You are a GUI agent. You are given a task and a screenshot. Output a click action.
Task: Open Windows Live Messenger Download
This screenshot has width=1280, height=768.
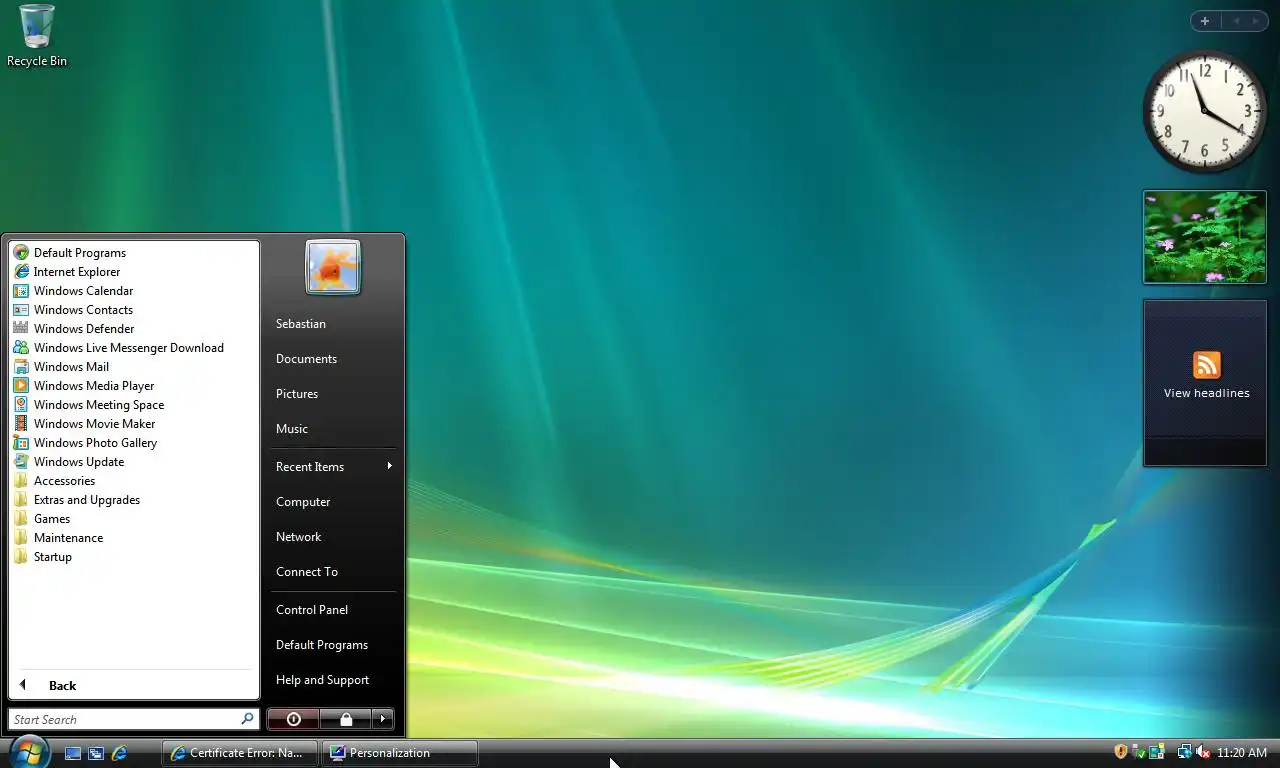click(x=134, y=348)
